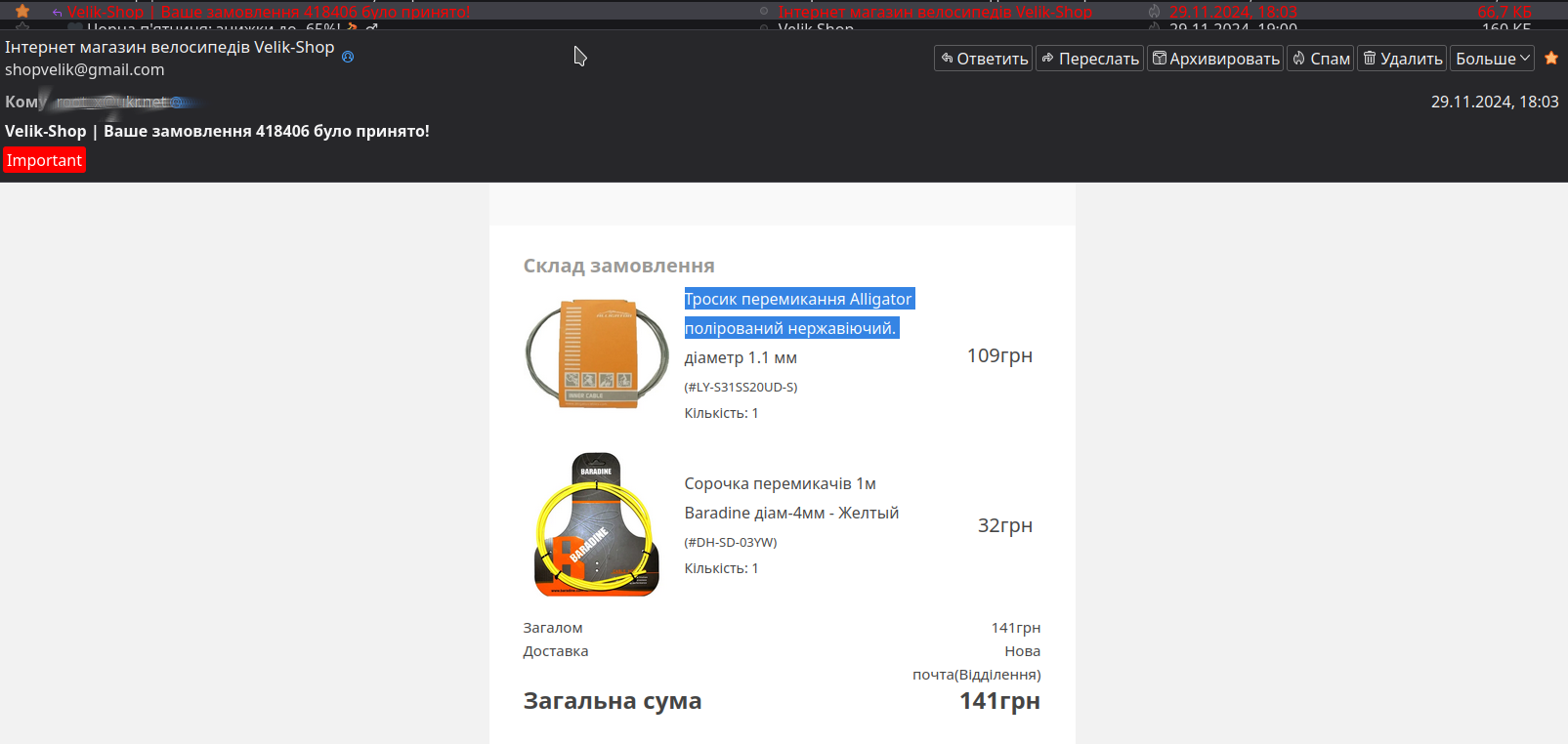1568x744 pixels.
Task: Click the contact icon beside the sender name
Action: (348, 57)
